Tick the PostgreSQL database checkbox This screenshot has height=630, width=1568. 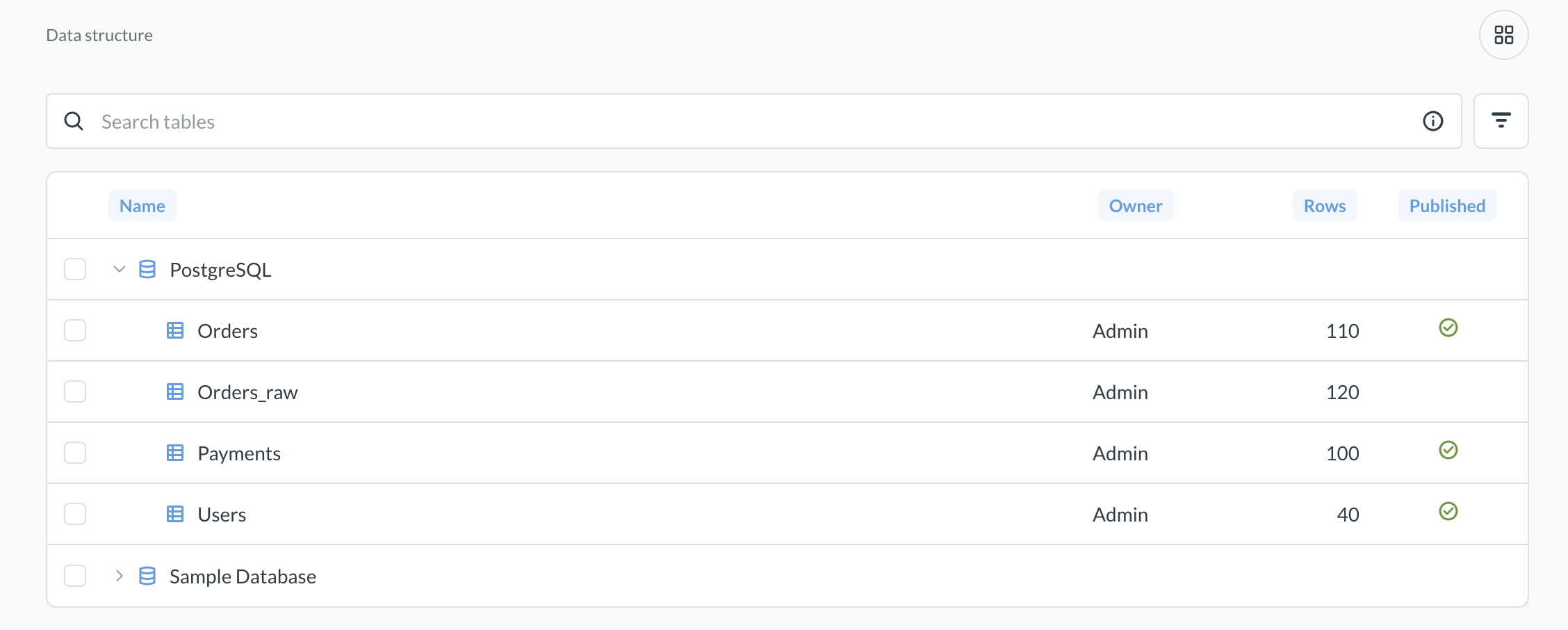pos(75,269)
